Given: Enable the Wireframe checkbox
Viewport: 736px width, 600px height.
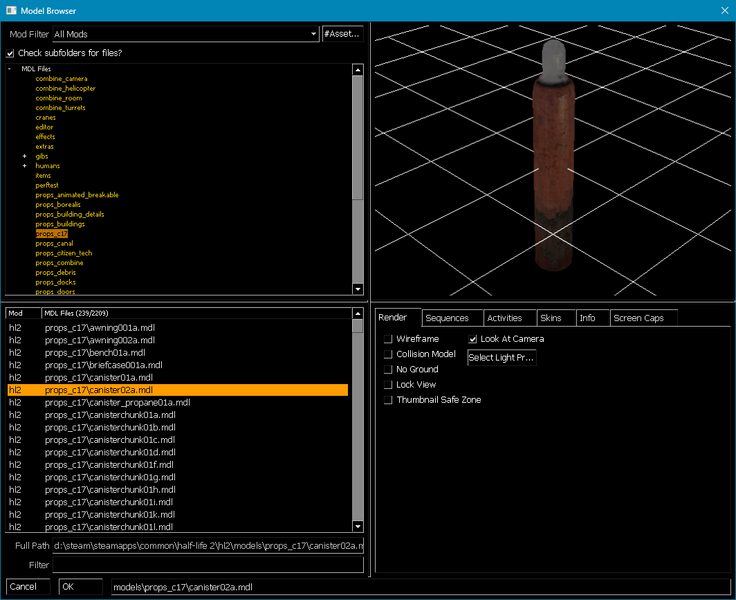Looking at the screenshot, I should 389,340.
